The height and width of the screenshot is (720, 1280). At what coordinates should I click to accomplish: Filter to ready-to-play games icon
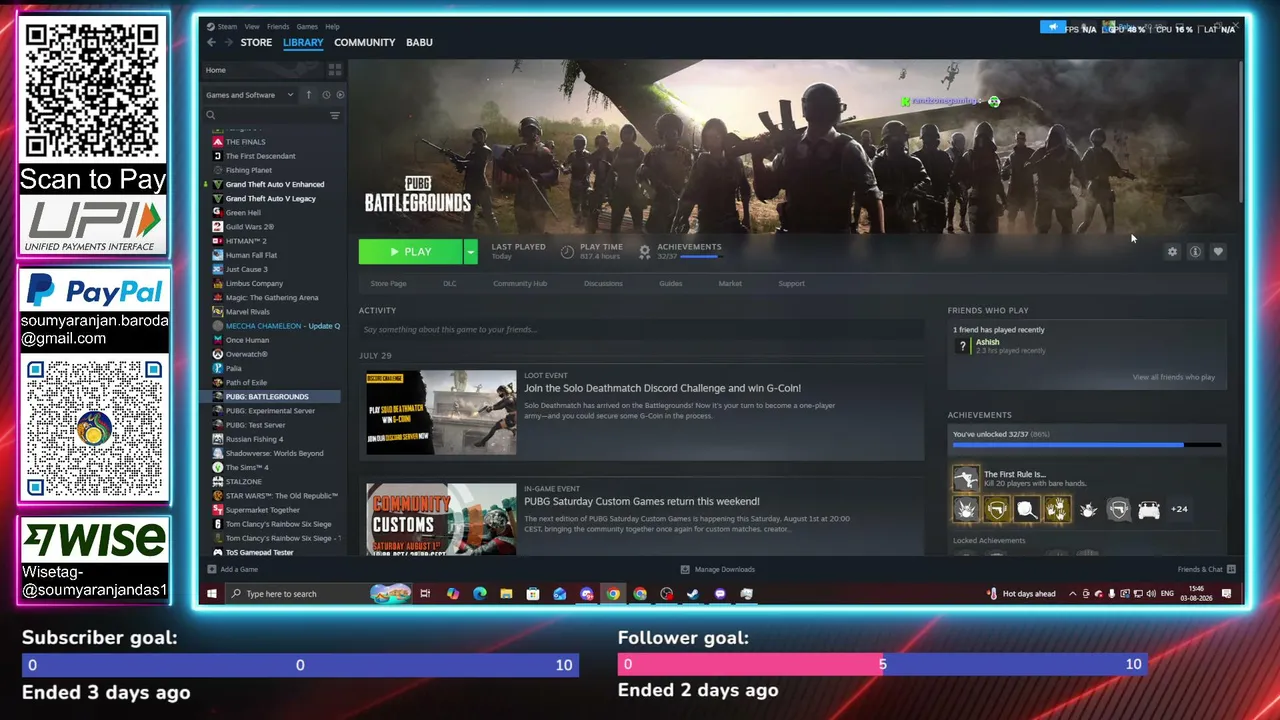(x=340, y=95)
